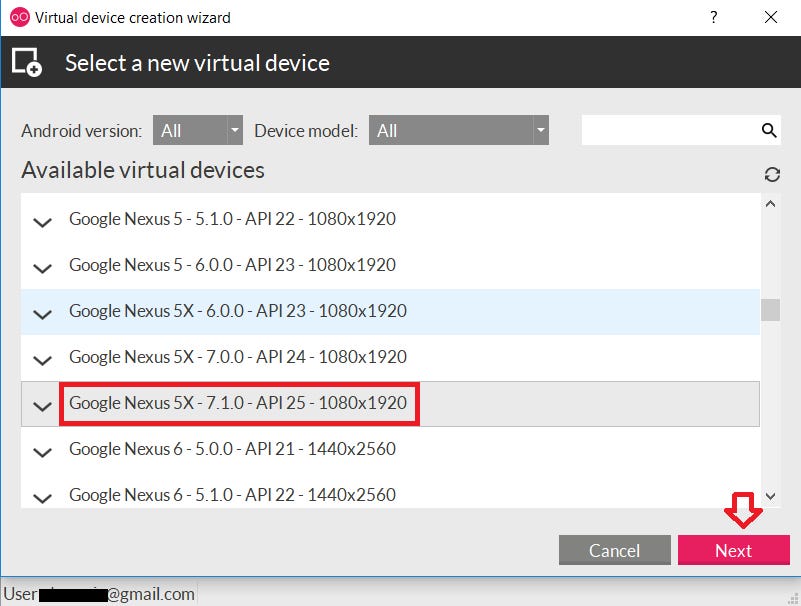
Task: Click the scroll up arrow of device list
Action: click(x=770, y=204)
